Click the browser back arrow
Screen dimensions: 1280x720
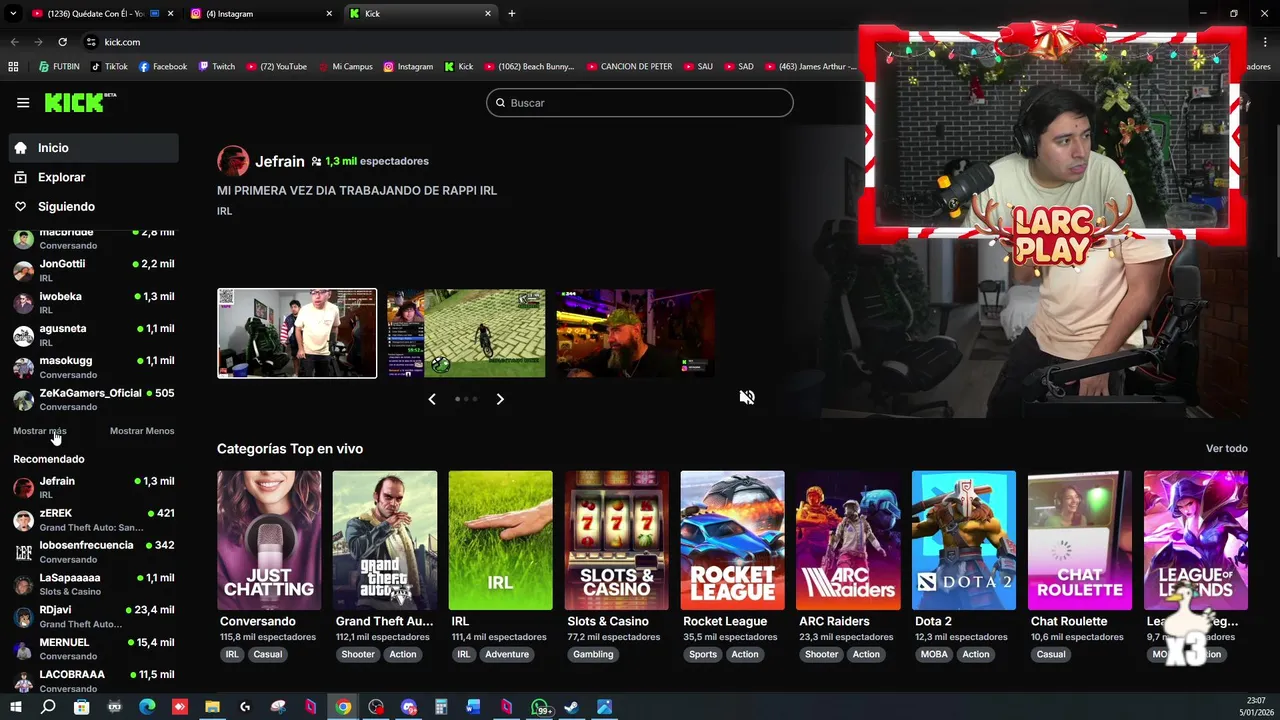point(14,42)
